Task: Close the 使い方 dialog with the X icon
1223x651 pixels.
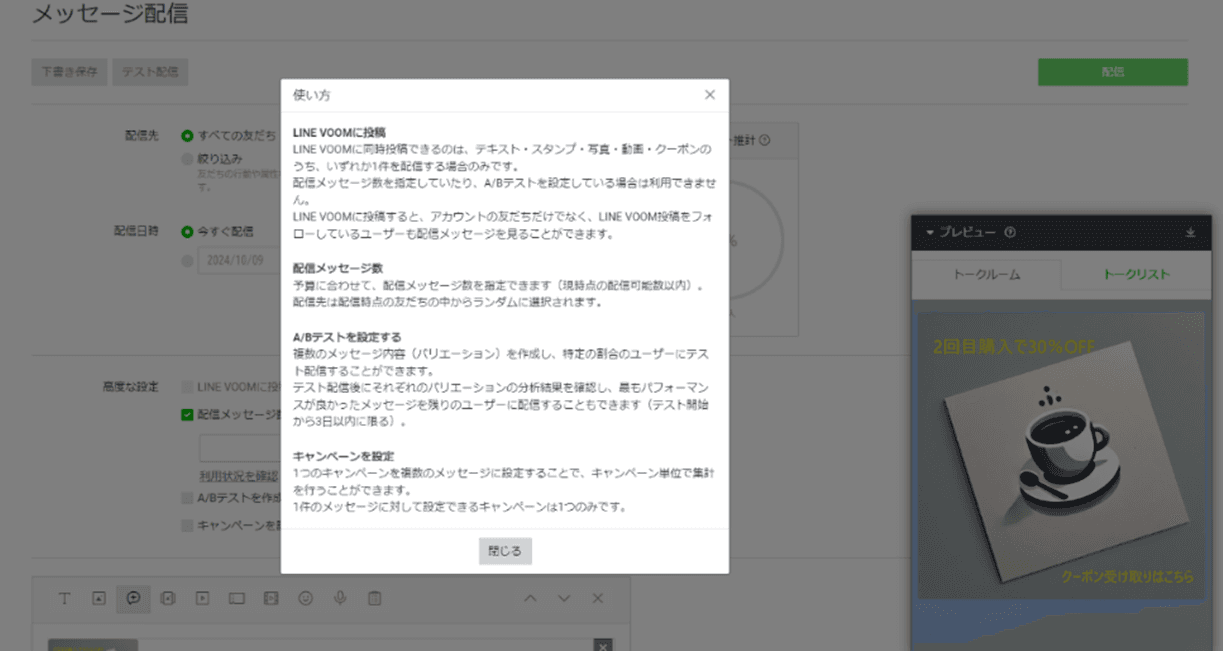Action: click(x=709, y=95)
